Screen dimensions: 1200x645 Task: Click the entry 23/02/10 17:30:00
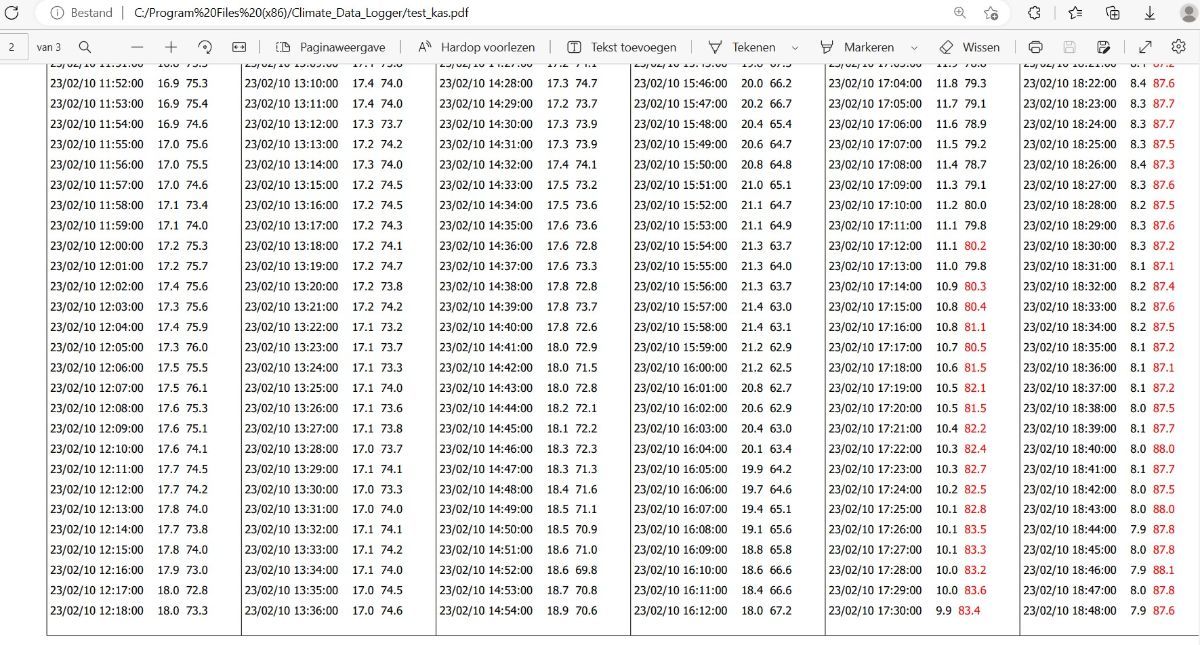click(876, 610)
